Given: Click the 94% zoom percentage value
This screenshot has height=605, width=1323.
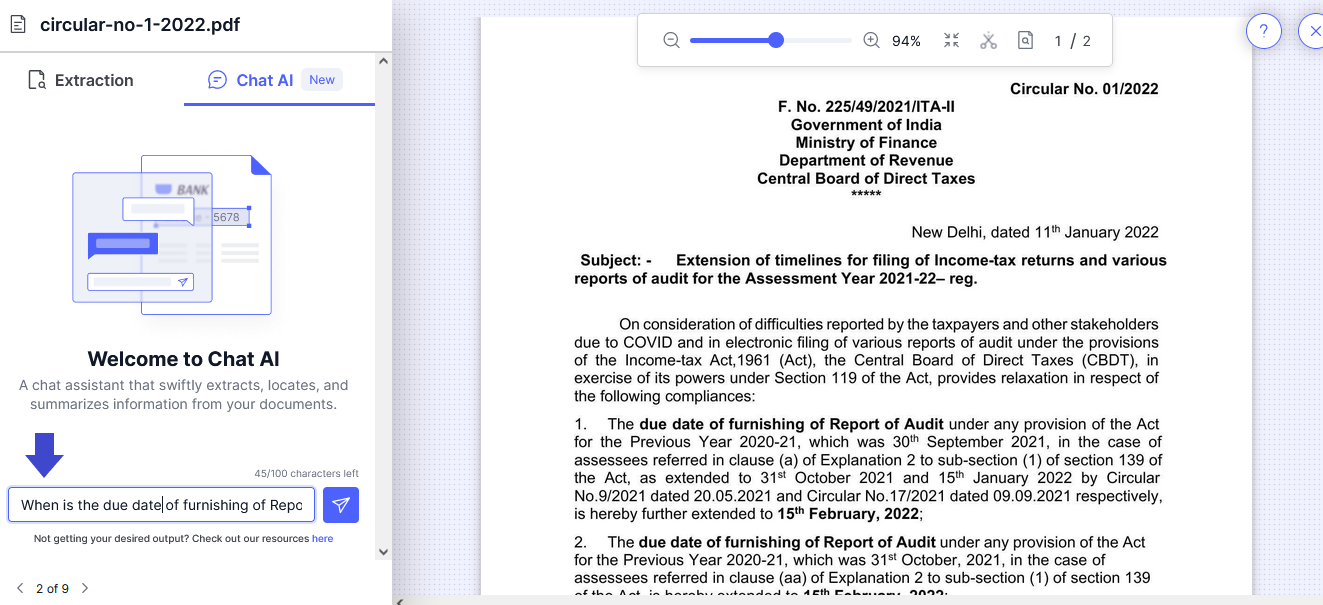Looking at the screenshot, I should 906,41.
